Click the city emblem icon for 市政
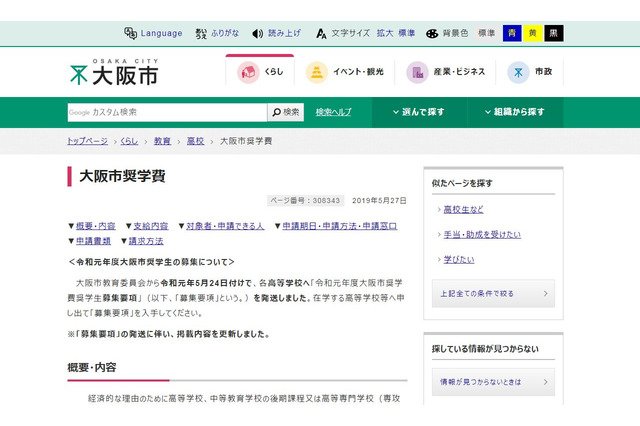Viewport: 640px width, 426px height. coord(518,72)
